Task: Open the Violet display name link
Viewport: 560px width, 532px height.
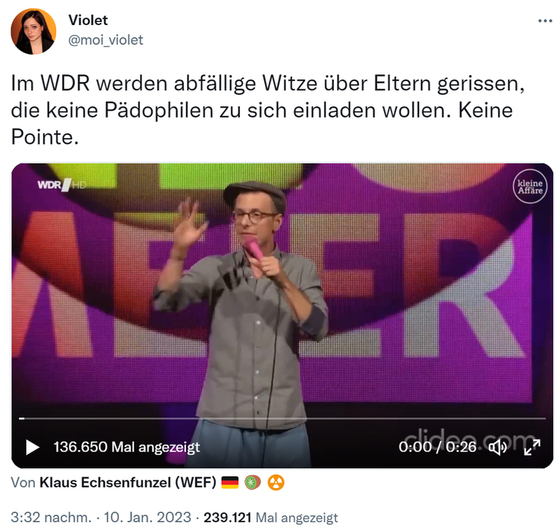Action: pos(88,20)
